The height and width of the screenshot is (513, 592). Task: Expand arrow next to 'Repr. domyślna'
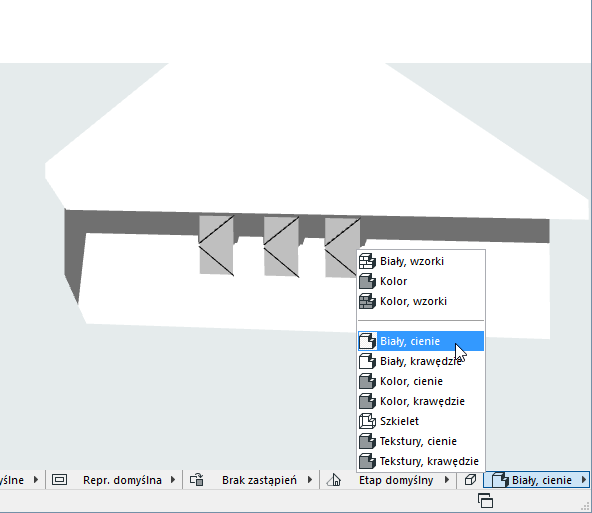coord(173,480)
